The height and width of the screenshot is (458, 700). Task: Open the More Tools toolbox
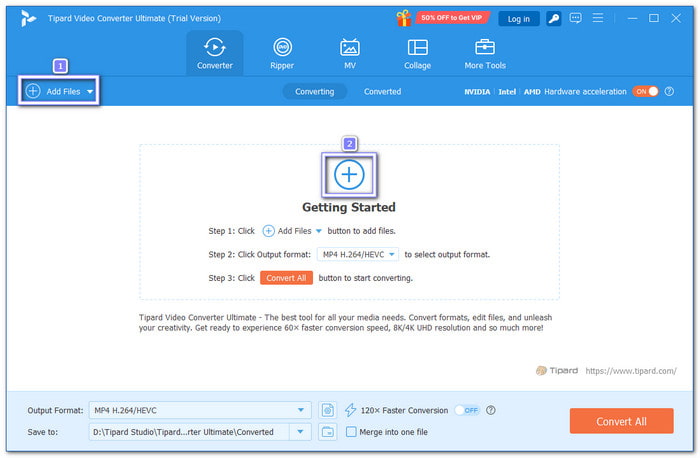485,53
